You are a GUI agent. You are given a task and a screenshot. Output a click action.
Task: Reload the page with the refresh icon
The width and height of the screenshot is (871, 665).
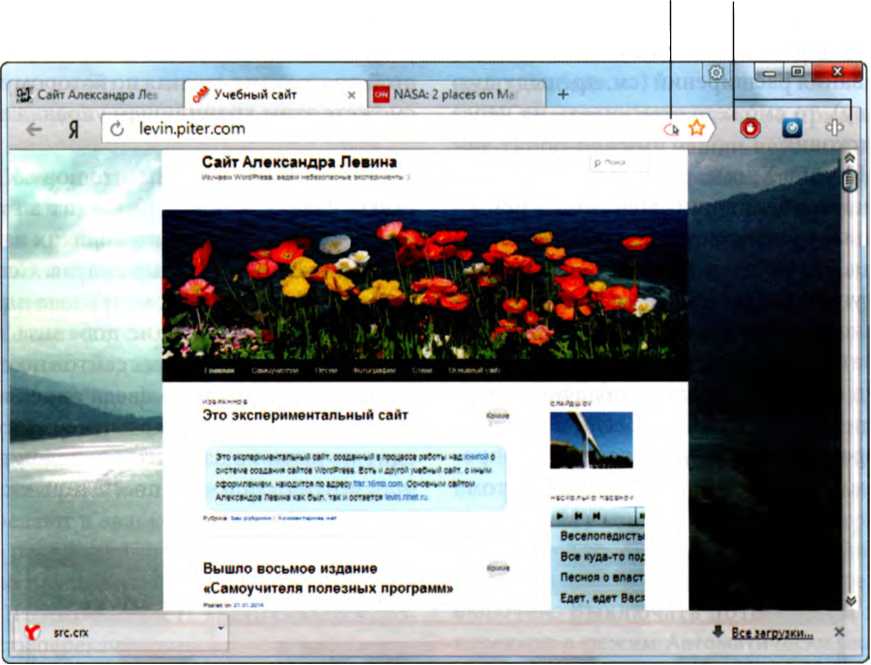[x=117, y=129]
